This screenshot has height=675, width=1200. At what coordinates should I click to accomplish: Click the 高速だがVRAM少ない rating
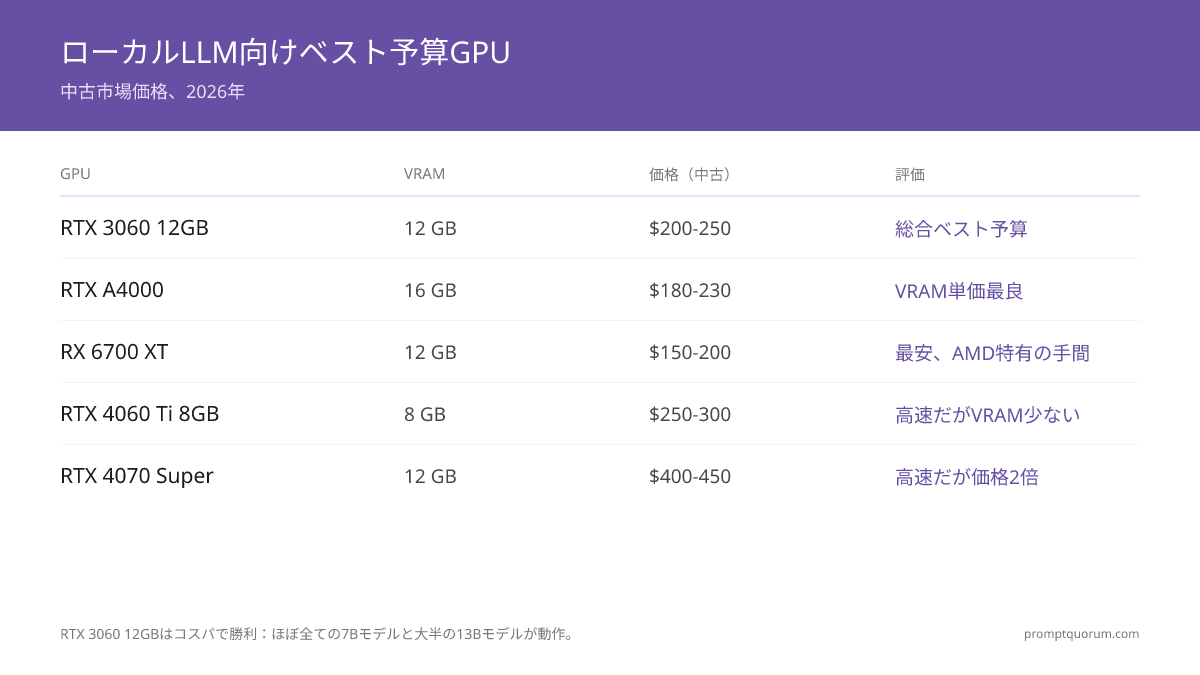click(988, 414)
